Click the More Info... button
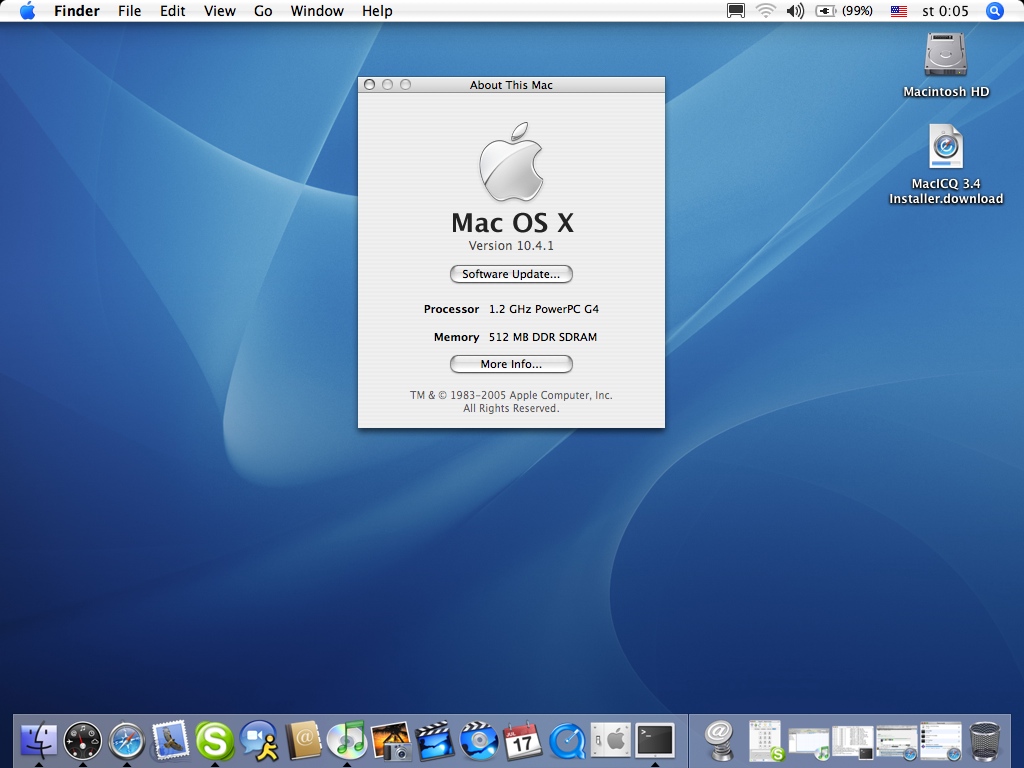1024x768 pixels. 511,364
